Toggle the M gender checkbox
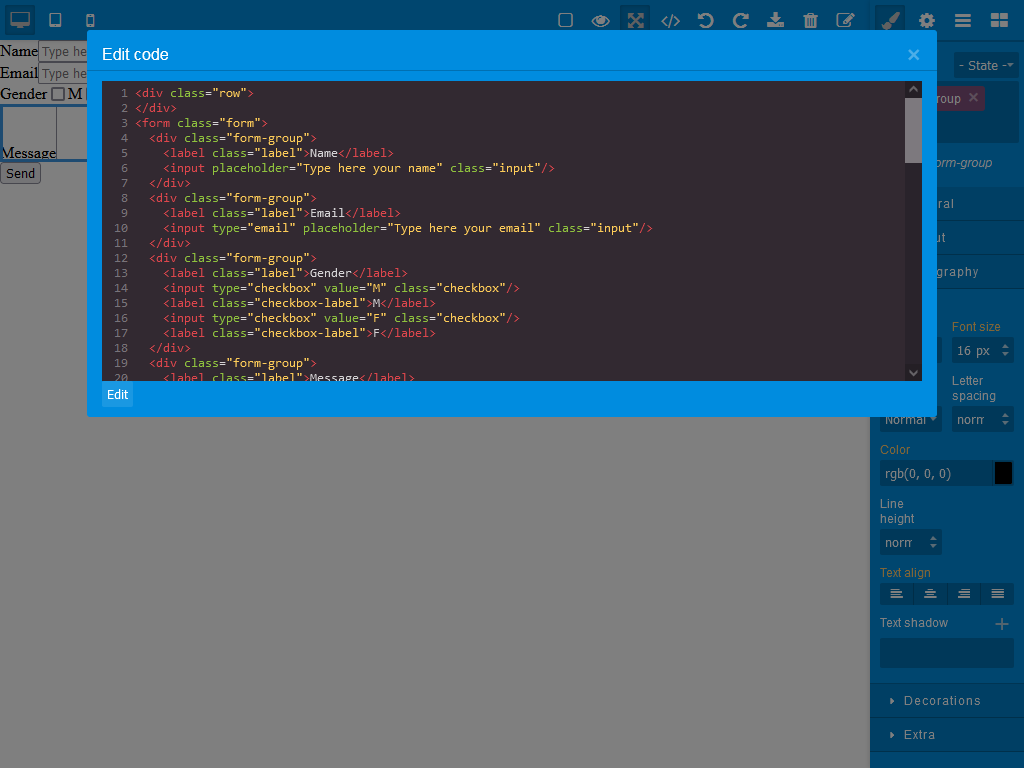1024x768 pixels. [x=58, y=94]
